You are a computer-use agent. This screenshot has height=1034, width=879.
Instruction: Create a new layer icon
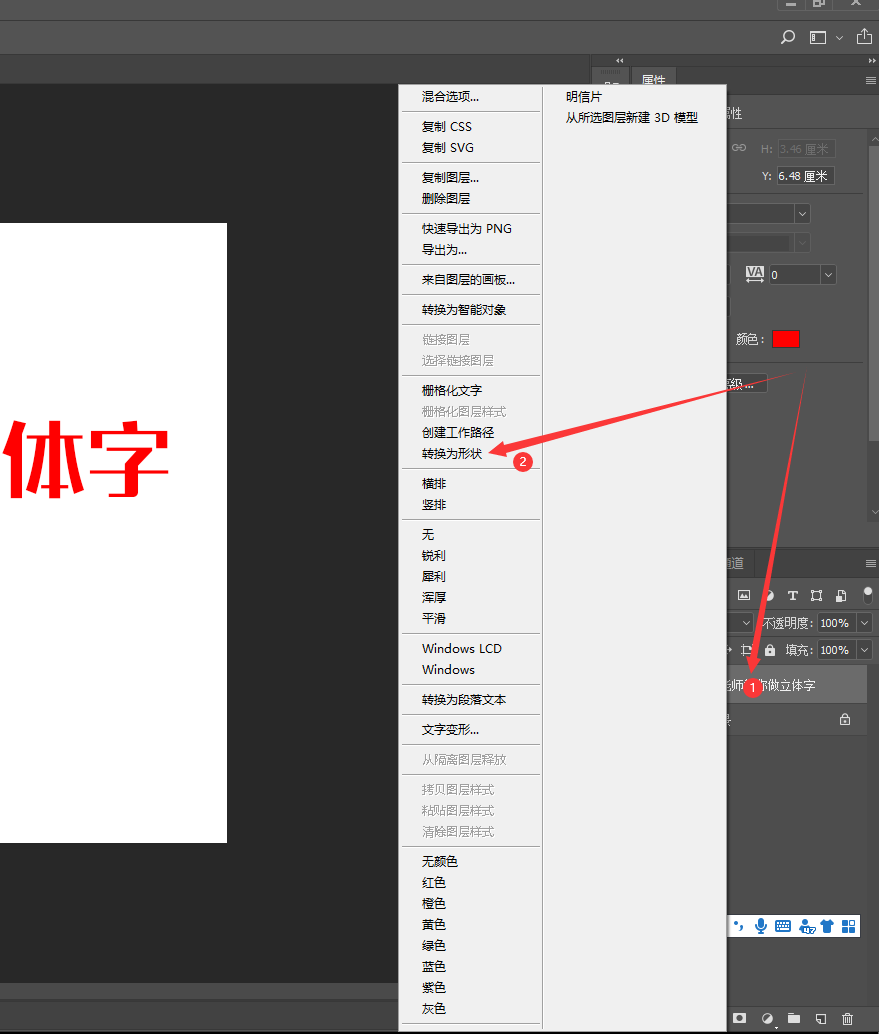click(x=820, y=1019)
